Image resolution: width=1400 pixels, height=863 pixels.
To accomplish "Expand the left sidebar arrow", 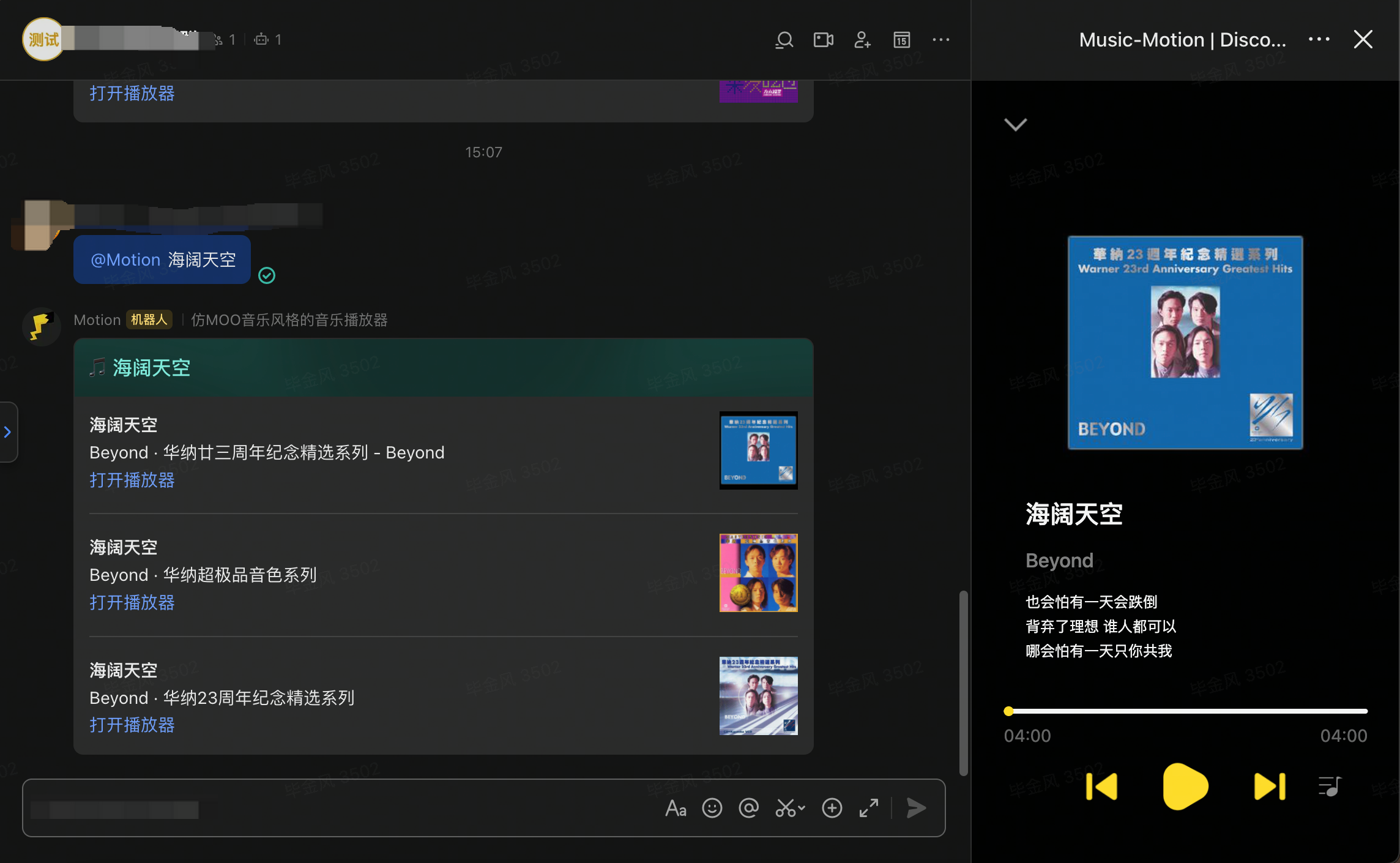I will [8, 432].
